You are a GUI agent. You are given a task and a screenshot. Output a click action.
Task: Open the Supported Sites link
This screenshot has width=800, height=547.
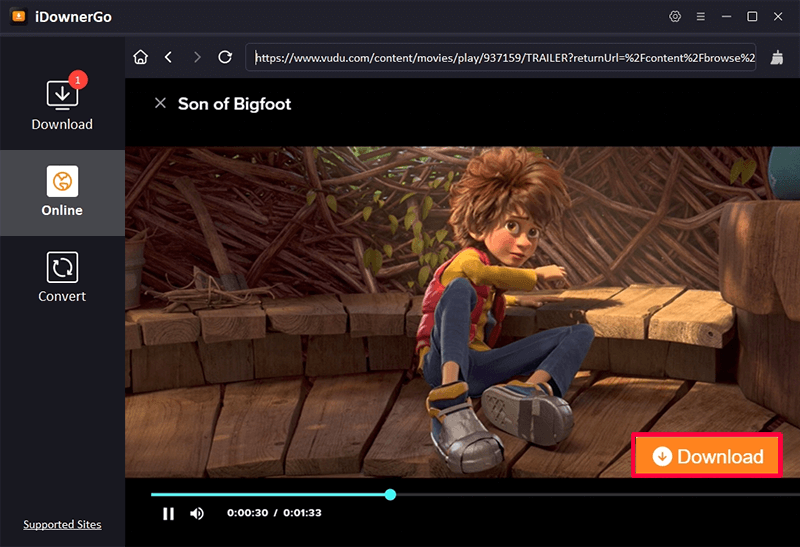62,525
